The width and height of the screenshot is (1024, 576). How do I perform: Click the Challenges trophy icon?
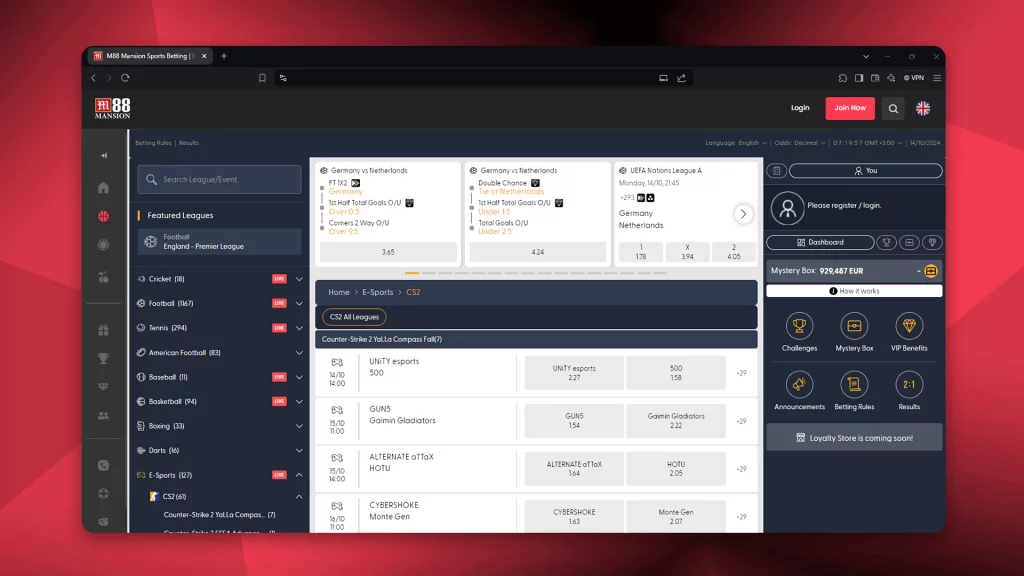pyautogui.click(x=799, y=326)
